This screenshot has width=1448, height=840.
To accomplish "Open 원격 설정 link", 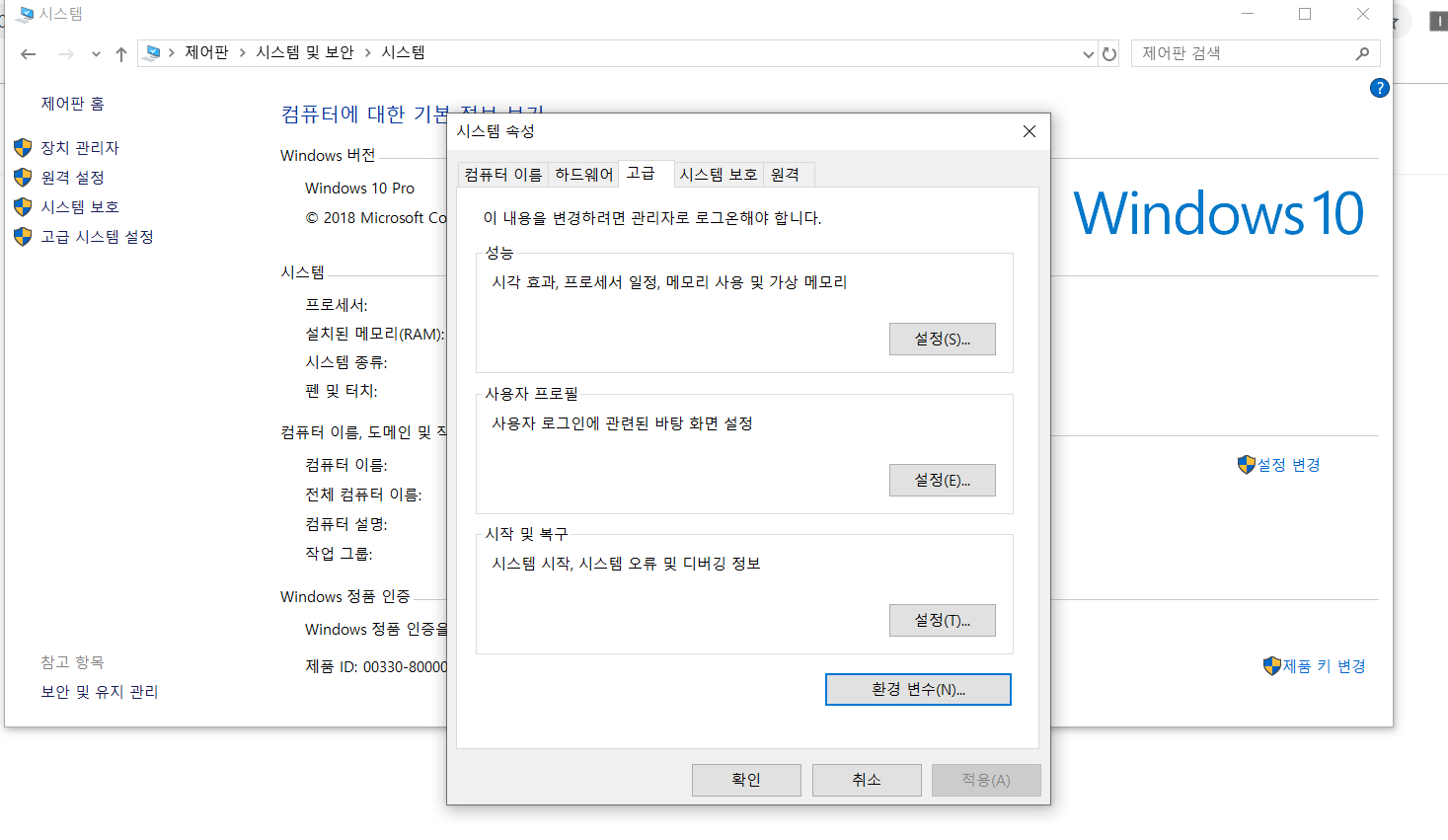I will point(72,178).
